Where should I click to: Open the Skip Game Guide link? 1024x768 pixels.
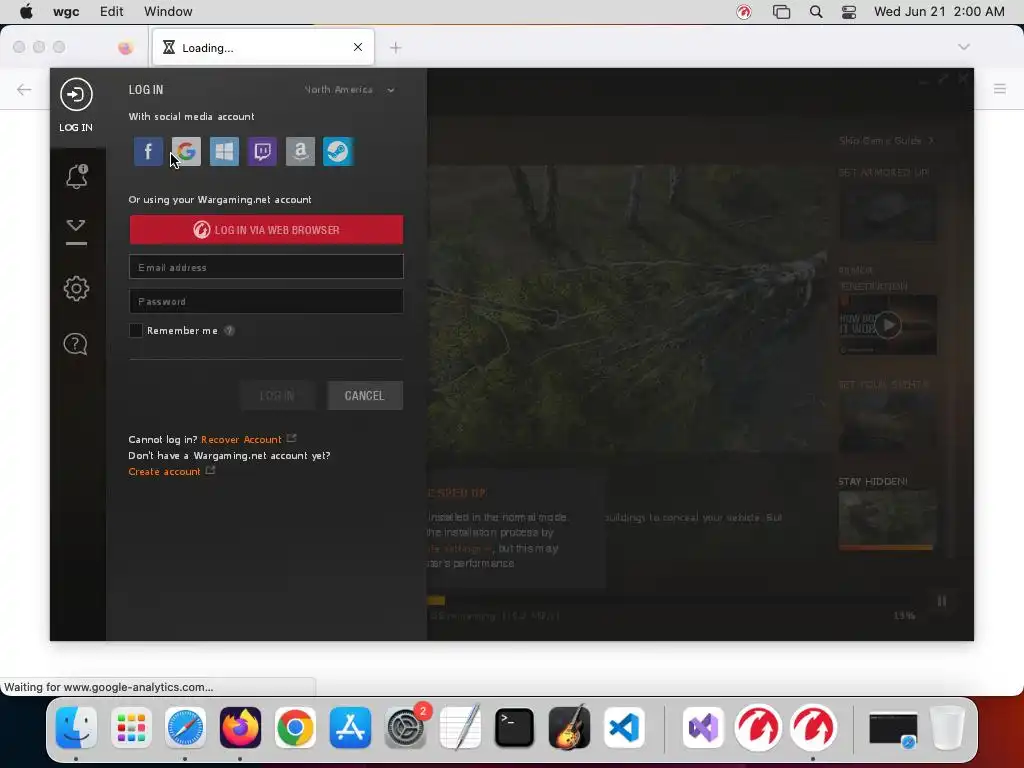tap(886, 140)
